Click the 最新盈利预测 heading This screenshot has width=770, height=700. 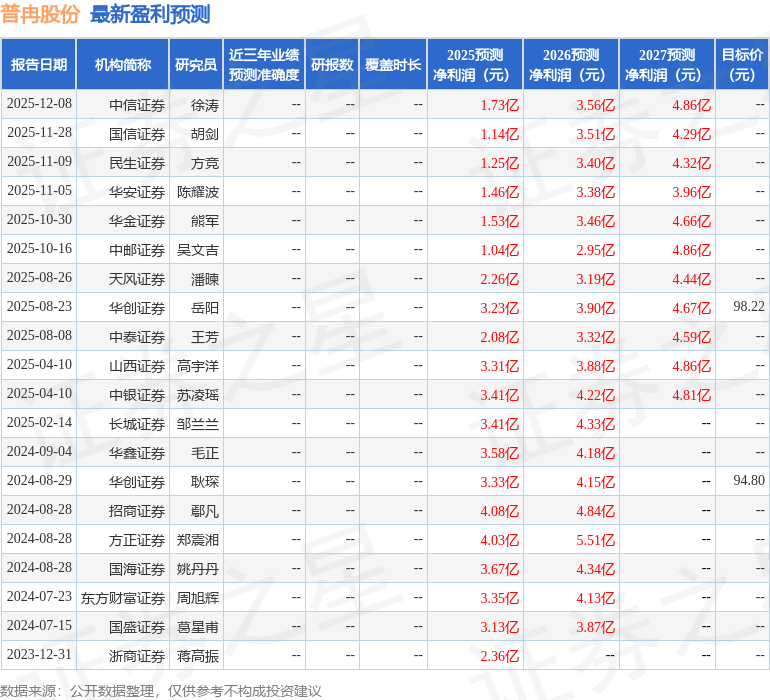150,14
